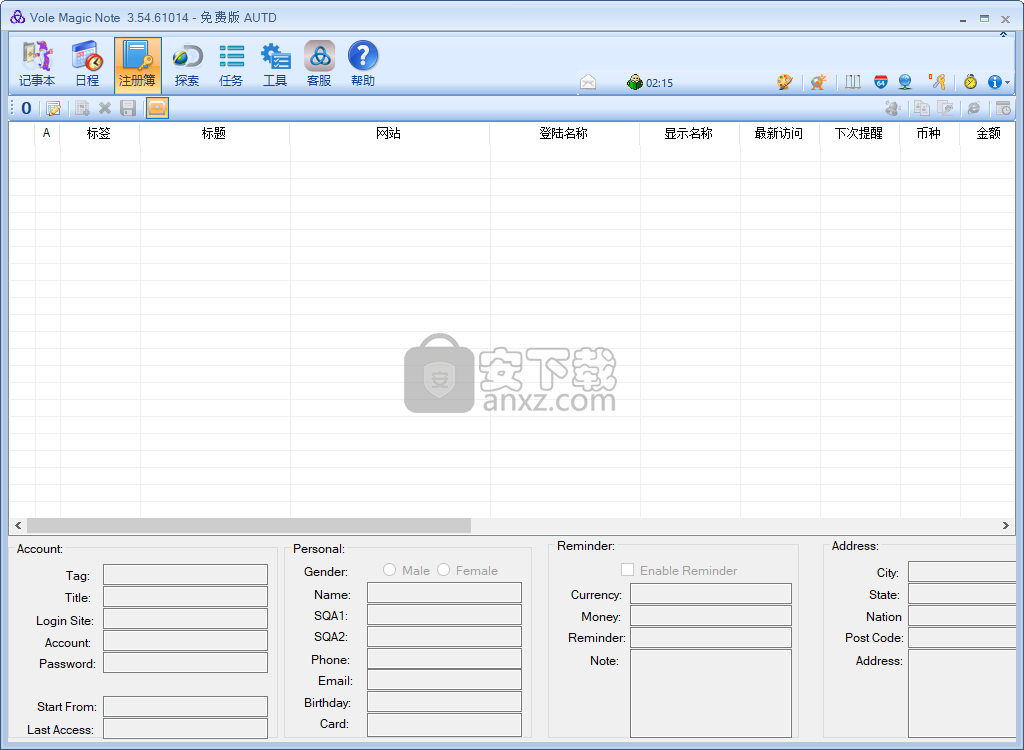The width and height of the screenshot is (1024, 750).
Task: Click the SQA1 input field
Action: point(444,615)
